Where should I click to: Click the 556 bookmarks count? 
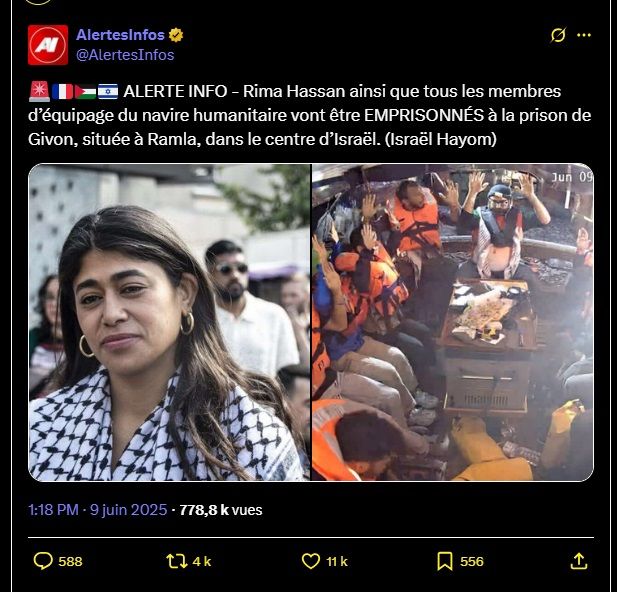click(x=472, y=561)
